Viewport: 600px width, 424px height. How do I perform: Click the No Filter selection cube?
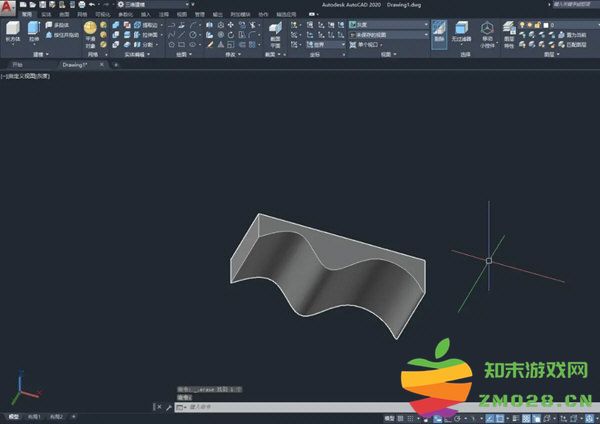461,32
